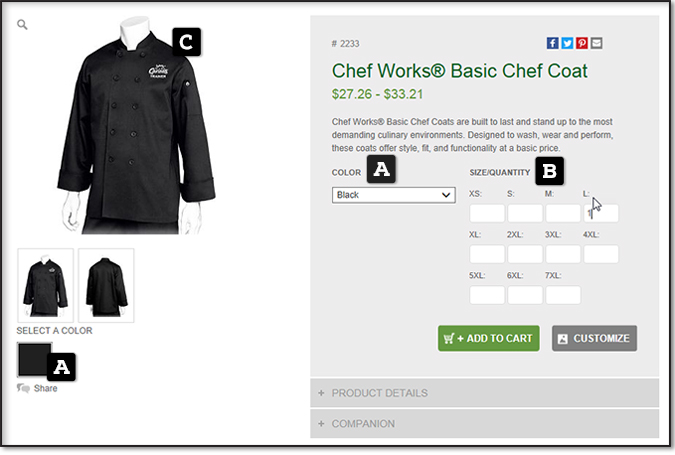Click the magnifier zoom icon above product image

pos(22,25)
